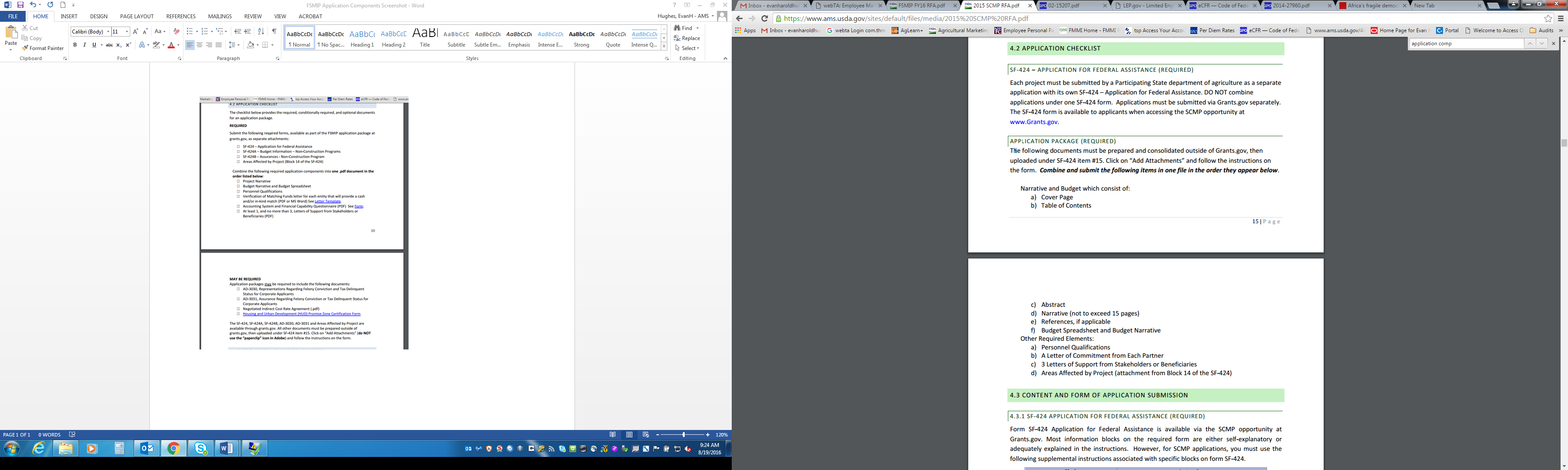1568x470 pixels.
Task: Click the Sort A-Z icon
Action: pyautogui.click(x=260, y=32)
